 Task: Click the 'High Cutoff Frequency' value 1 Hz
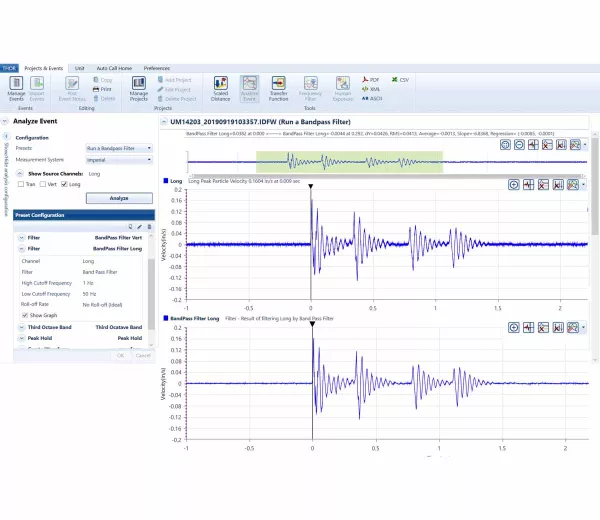pyautogui.click(x=88, y=283)
